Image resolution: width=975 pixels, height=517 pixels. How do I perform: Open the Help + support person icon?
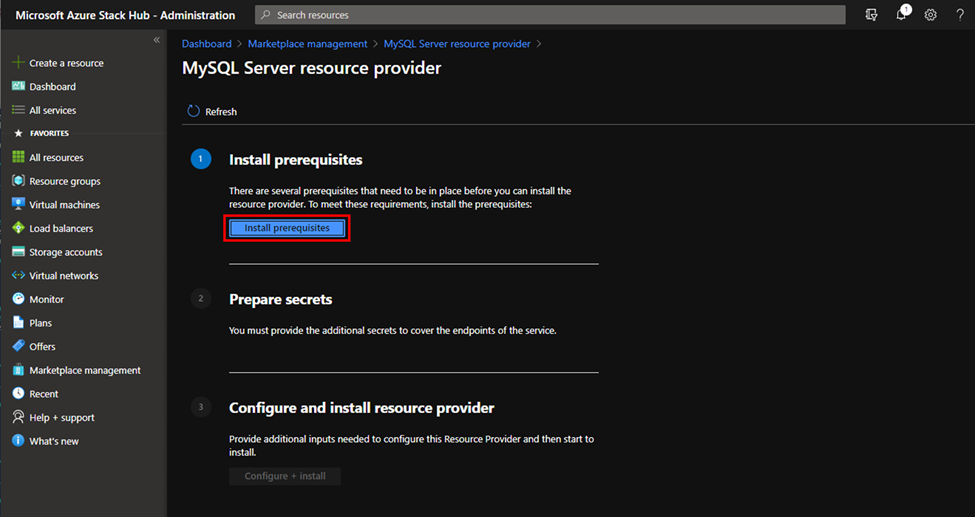pos(19,417)
